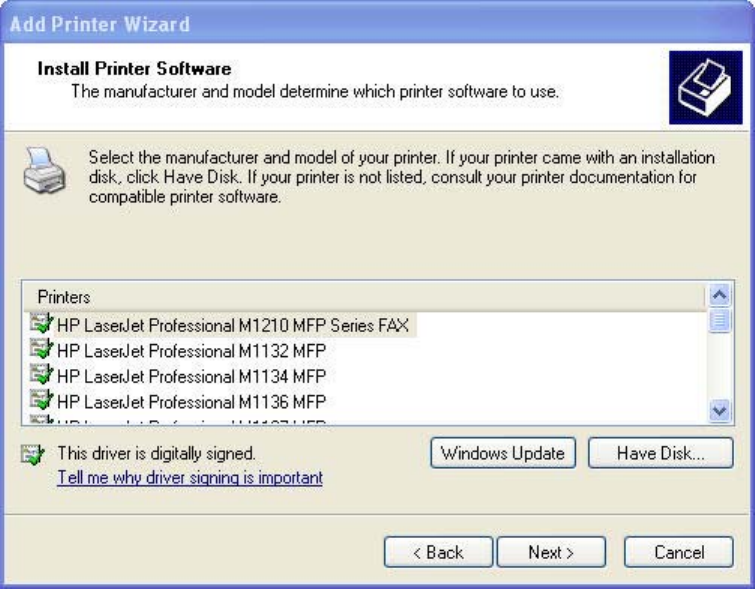Cancel the Add Printer Wizard
Image resolution: width=755 pixels, height=589 pixels.
(679, 552)
